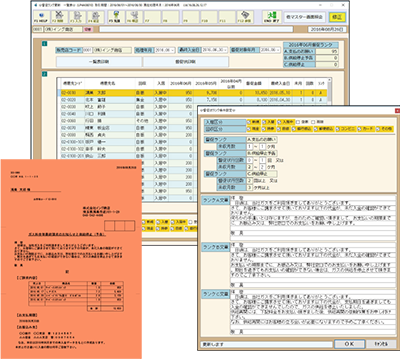400x360 pixels.
Task: Click the ランクC文章 text area
Action: click(x=312, y=312)
